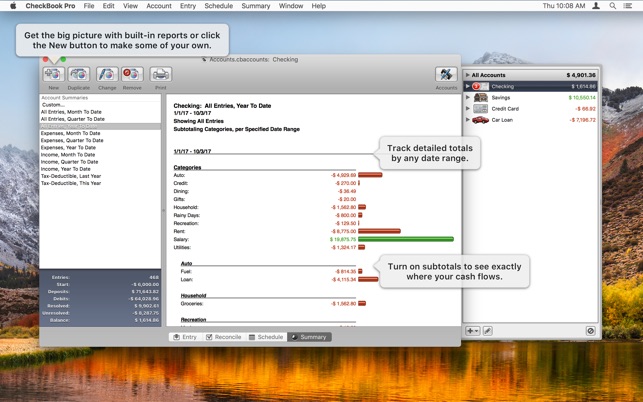This screenshot has height=402, width=643.
Task: Click the menu bar clock Thu 10:08 AM
Action: point(564,6)
